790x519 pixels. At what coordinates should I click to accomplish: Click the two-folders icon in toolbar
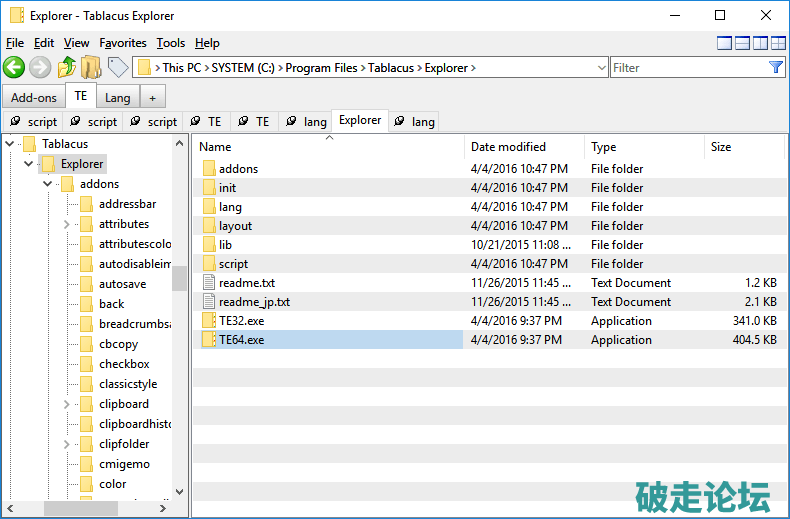91,67
